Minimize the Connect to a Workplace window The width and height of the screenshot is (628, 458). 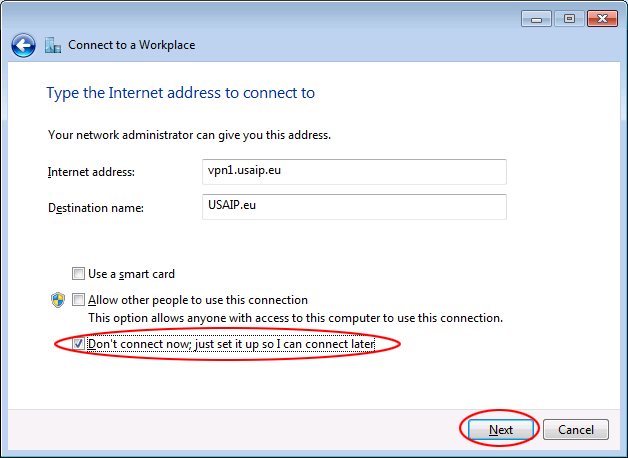point(537,18)
